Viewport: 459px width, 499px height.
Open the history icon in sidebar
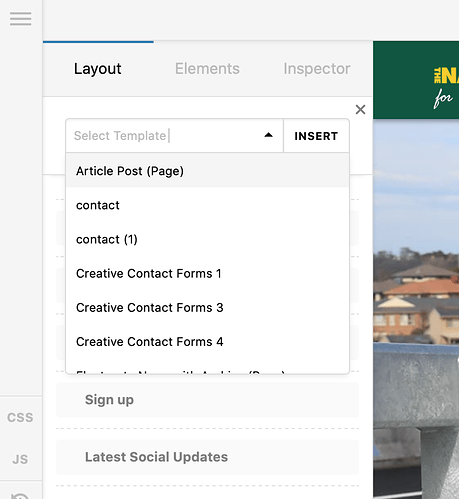pos(20,496)
